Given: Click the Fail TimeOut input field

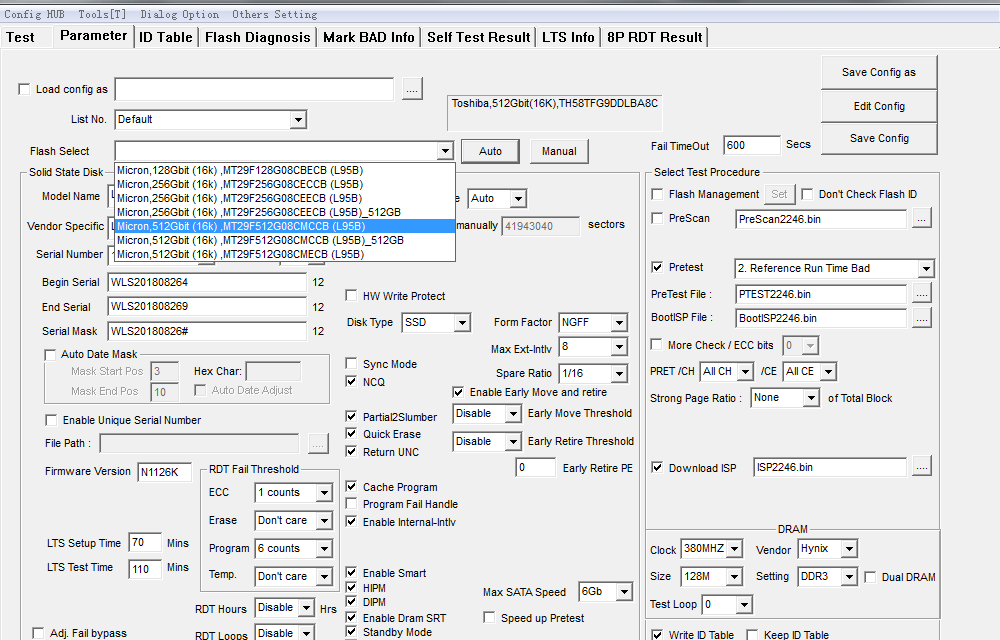Looking at the screenshot, I should coord(752,145).
